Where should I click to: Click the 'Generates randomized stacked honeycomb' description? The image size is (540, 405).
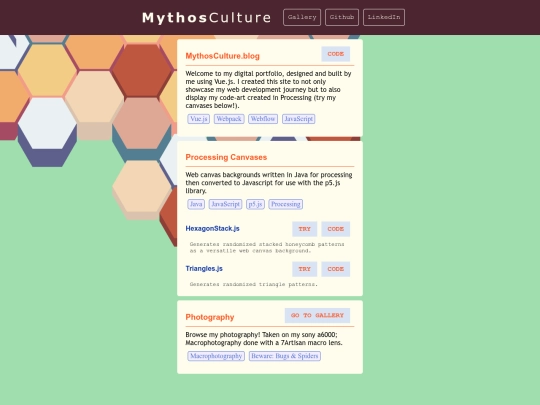267,247
